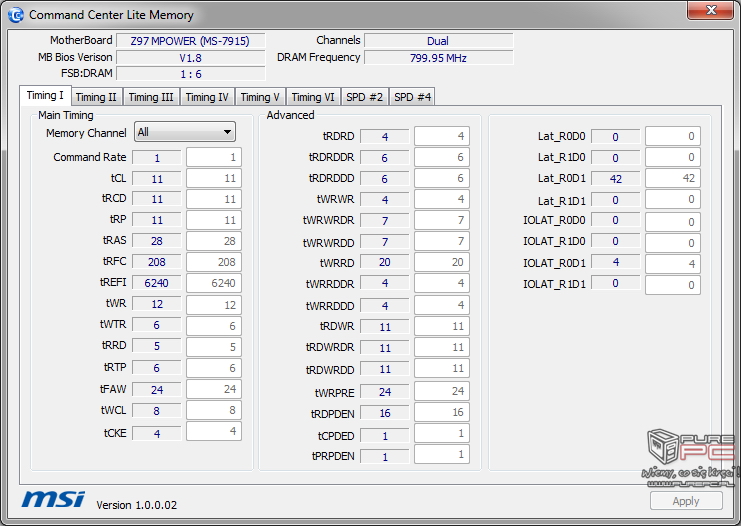Select the IOLAT_R0D1 editable field

click(672, 263)
